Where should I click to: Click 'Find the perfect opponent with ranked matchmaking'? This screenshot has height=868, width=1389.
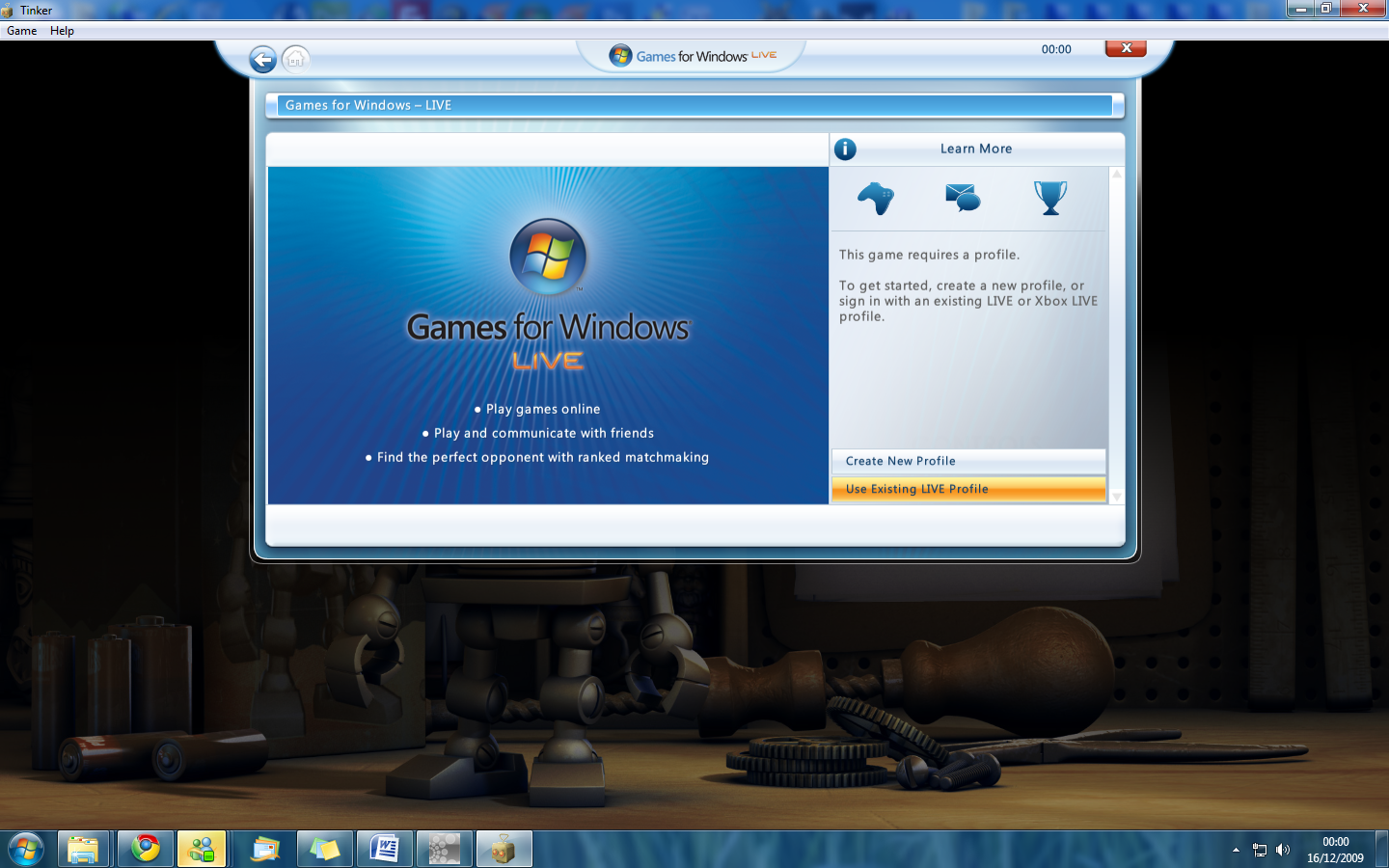543,457
